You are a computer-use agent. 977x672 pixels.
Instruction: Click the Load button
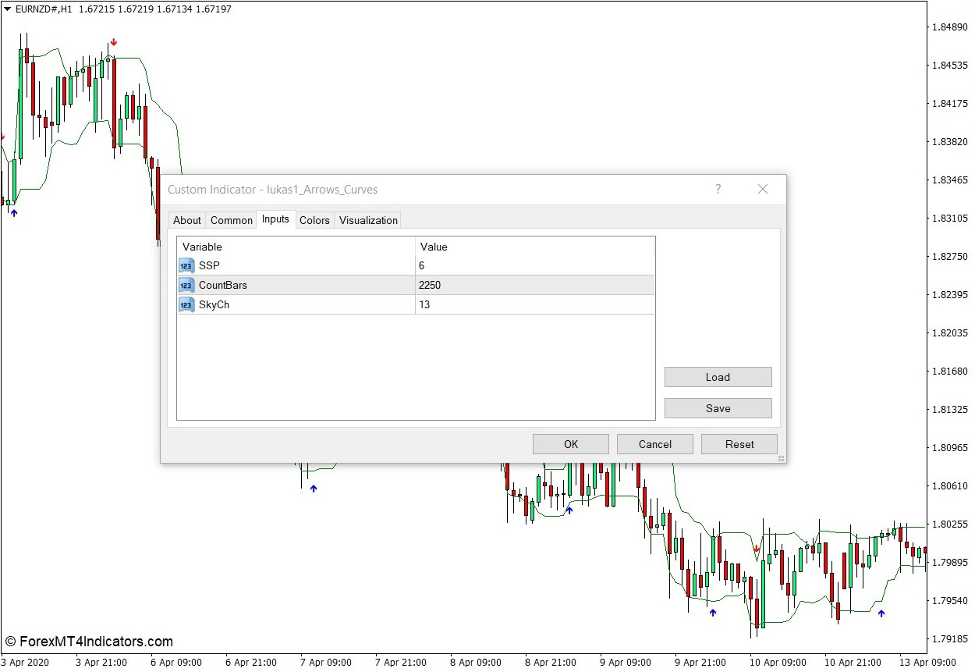[x=717, y=377]
